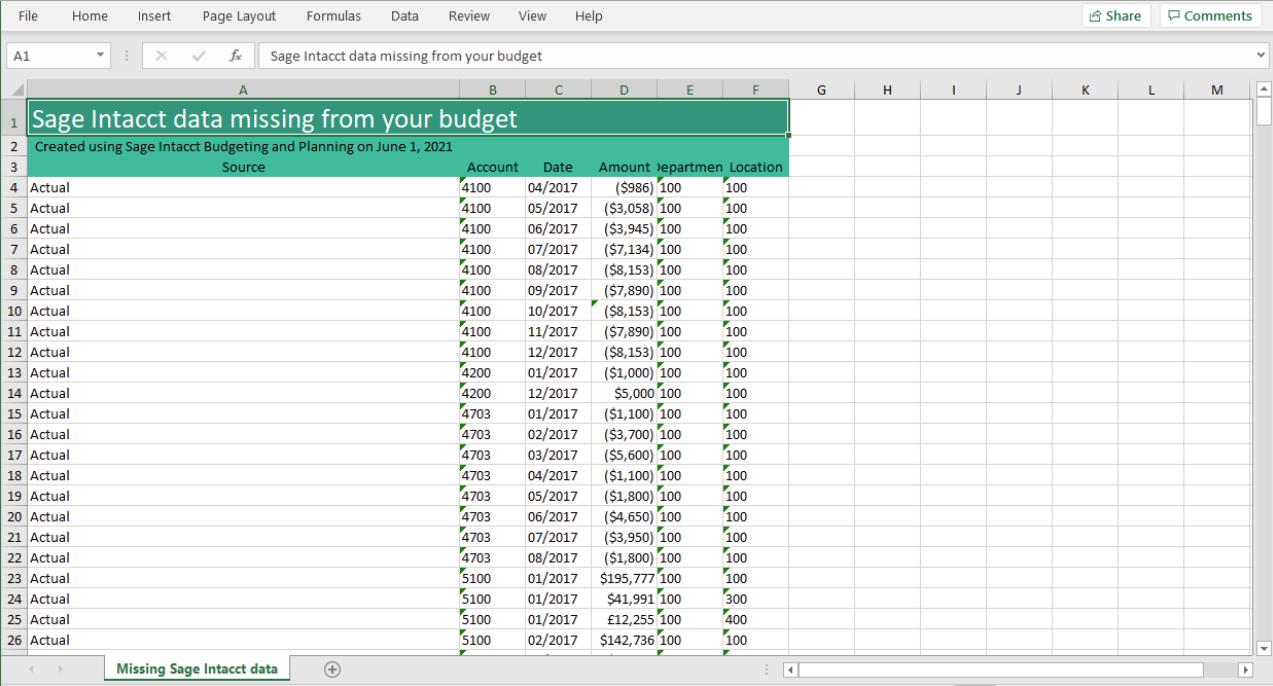1273x686 pixels.
Task: Open the Review tab
Action: (469, 16)
